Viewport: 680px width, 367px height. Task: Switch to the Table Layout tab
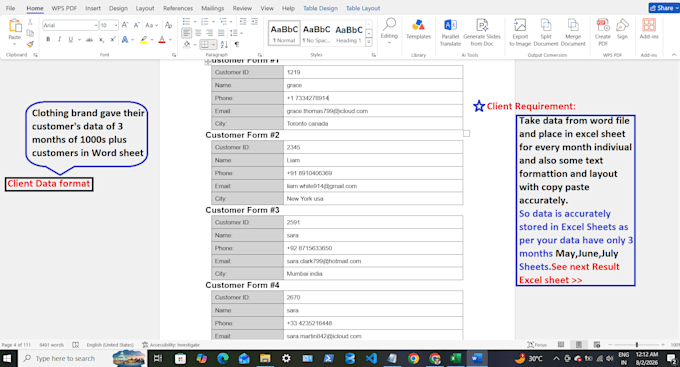click(363, 8)
